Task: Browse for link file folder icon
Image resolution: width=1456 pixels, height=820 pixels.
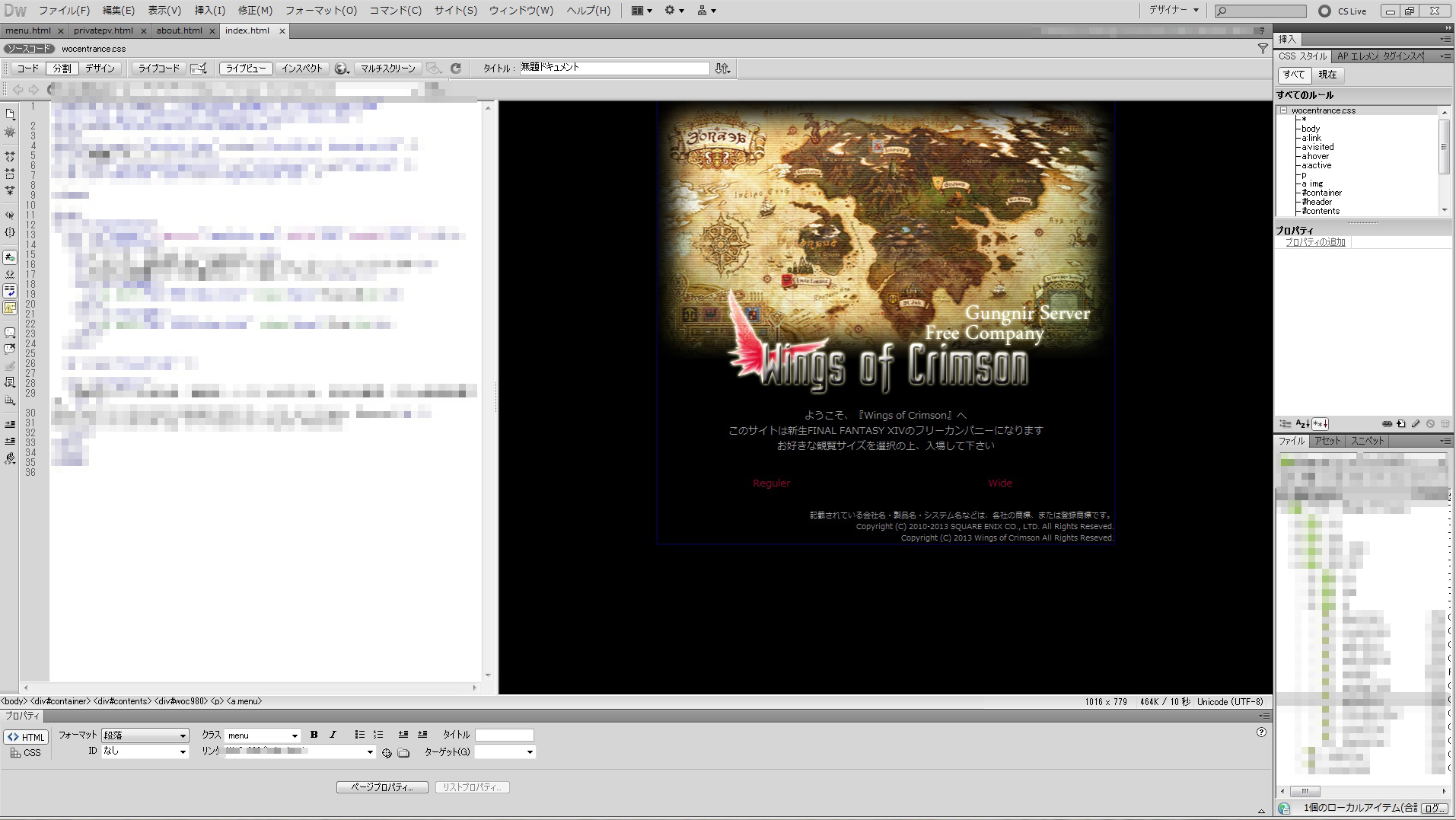Action: [403, 753]
